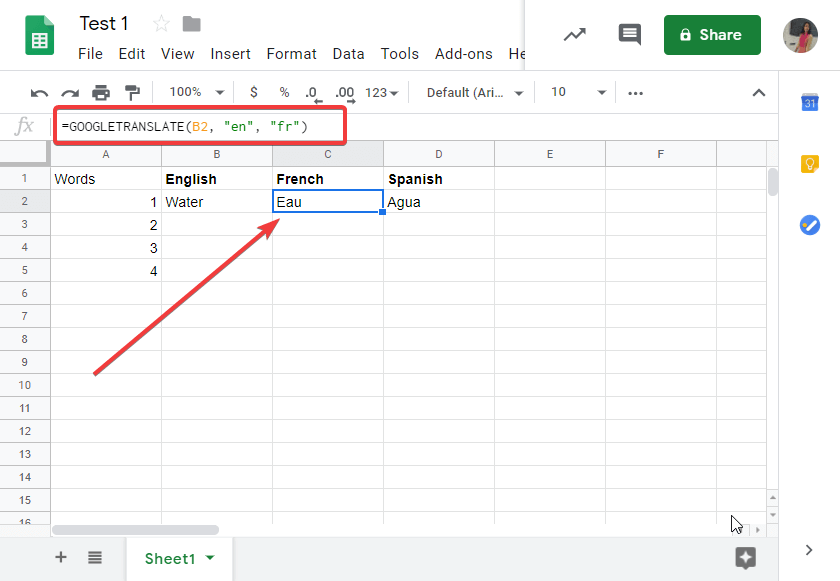Open the Edit menu
Viewport: 840px width, 581px height.
click(x=132, y=54)
